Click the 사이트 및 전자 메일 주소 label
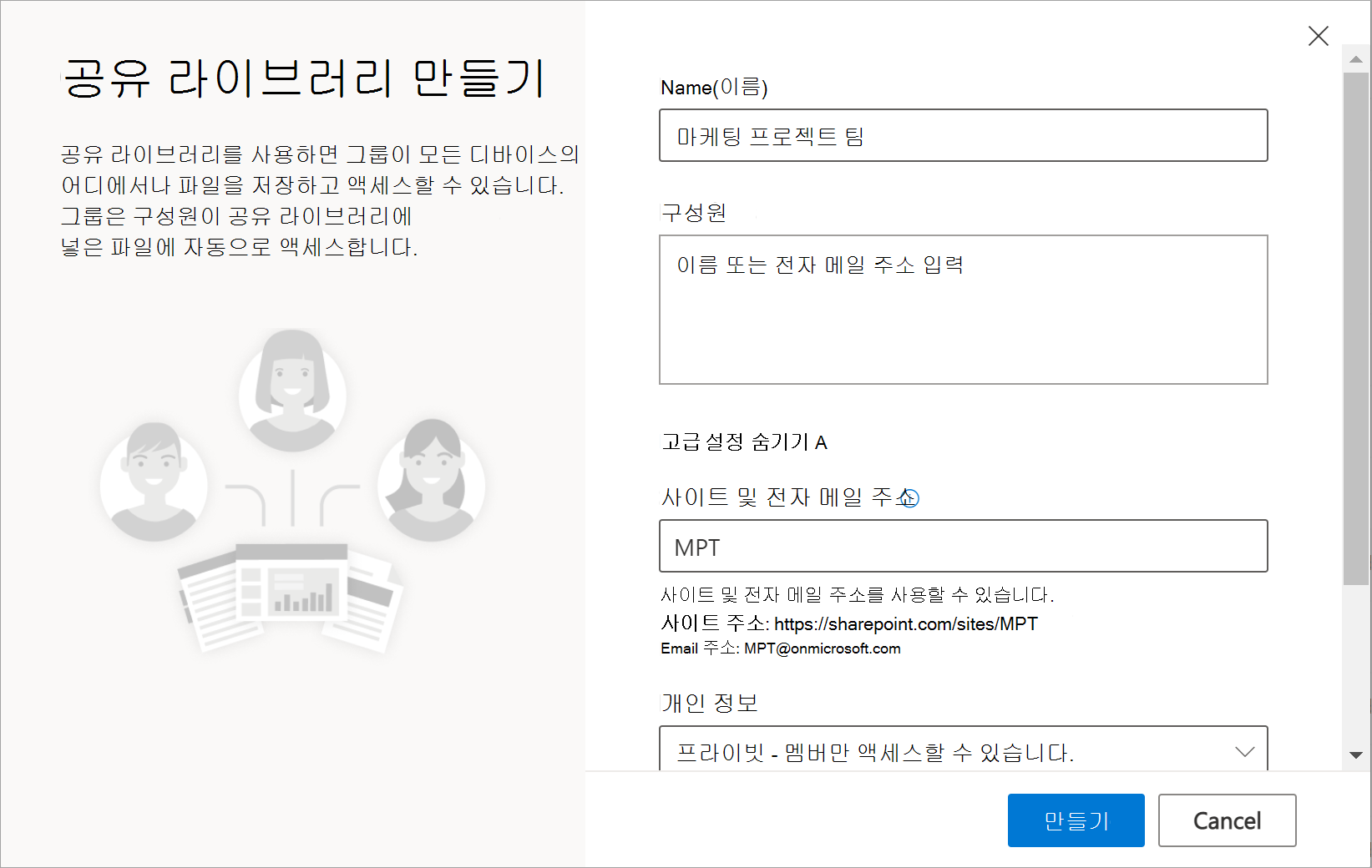This screenshot has width=1372, height=868. [x=788, y=497]
